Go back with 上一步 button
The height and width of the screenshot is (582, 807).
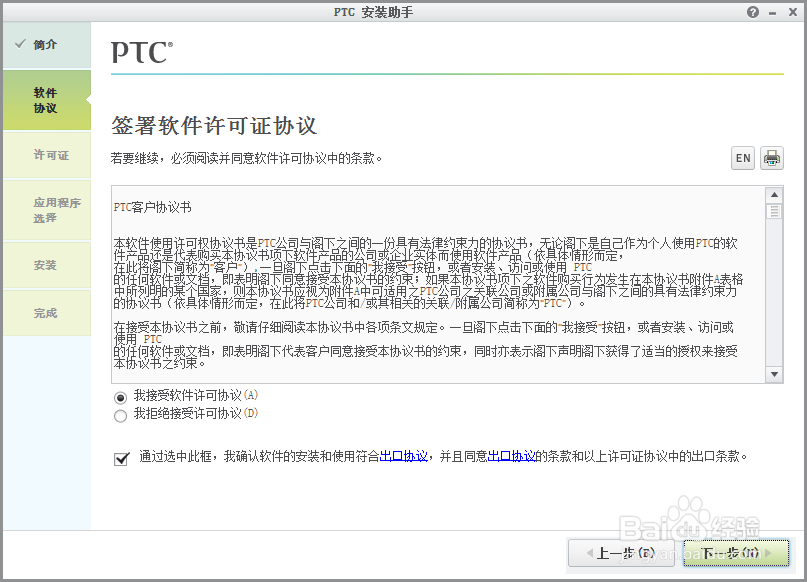621,553
